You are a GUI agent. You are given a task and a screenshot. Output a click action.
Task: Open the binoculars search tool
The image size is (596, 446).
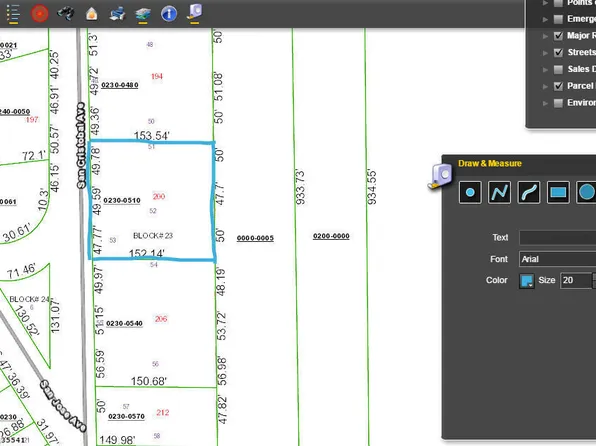click(65, 14)
